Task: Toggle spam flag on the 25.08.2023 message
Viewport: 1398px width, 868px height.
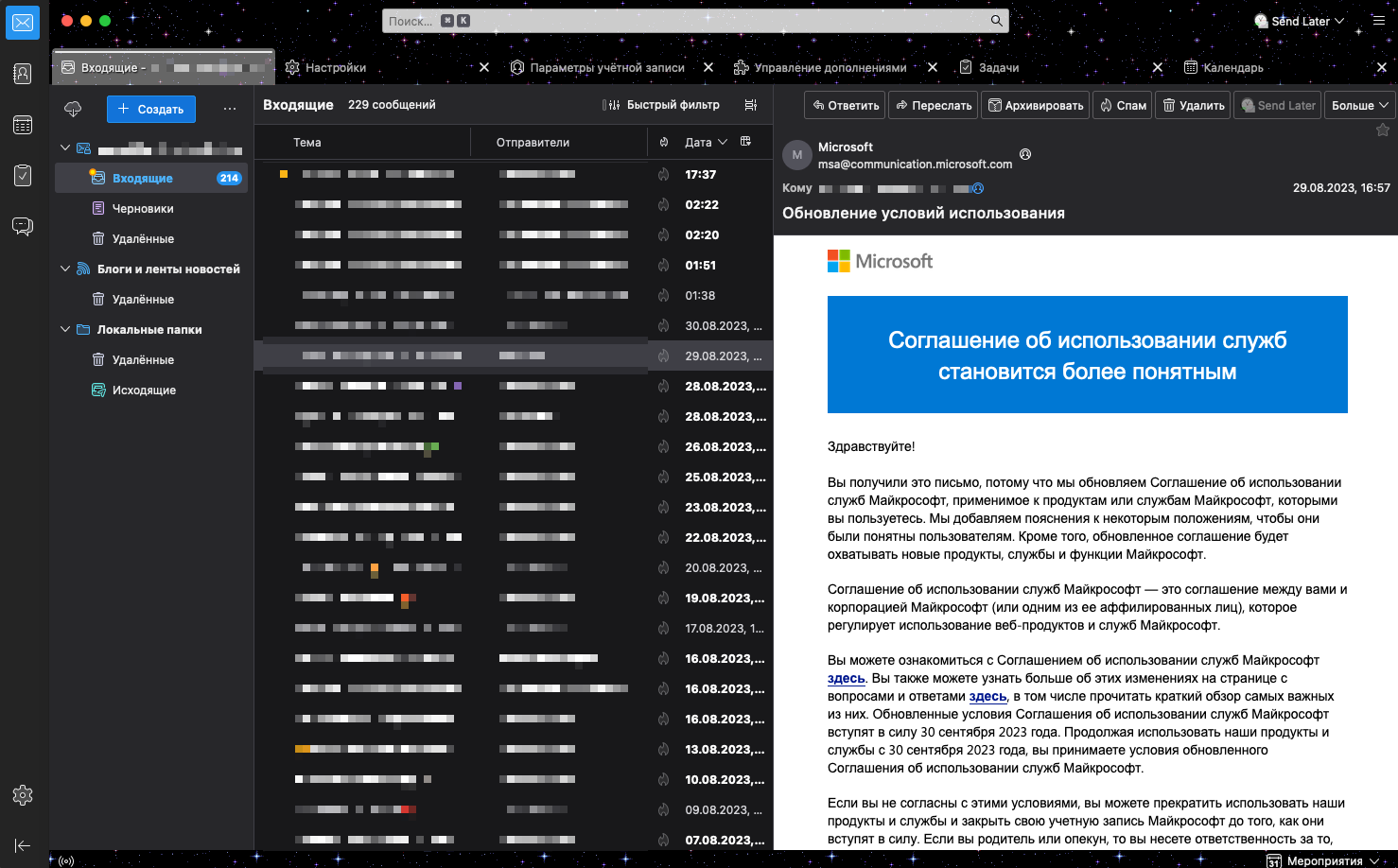Action: point(663,477)
